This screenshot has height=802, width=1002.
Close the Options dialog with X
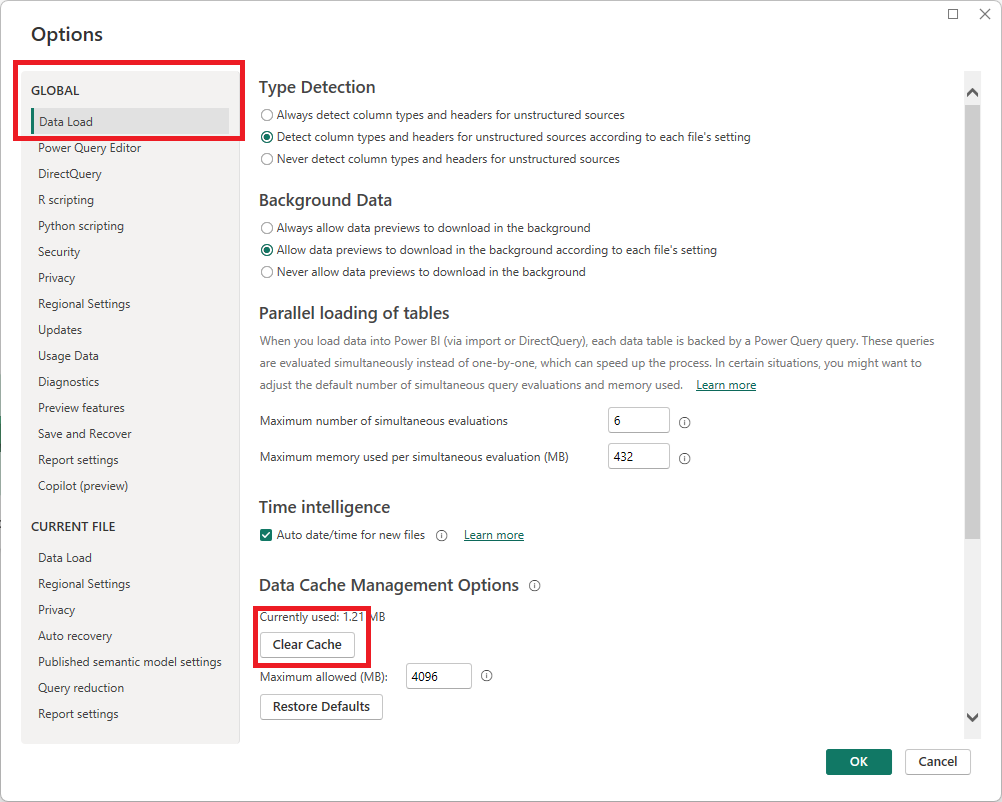(x=985, y=14)
